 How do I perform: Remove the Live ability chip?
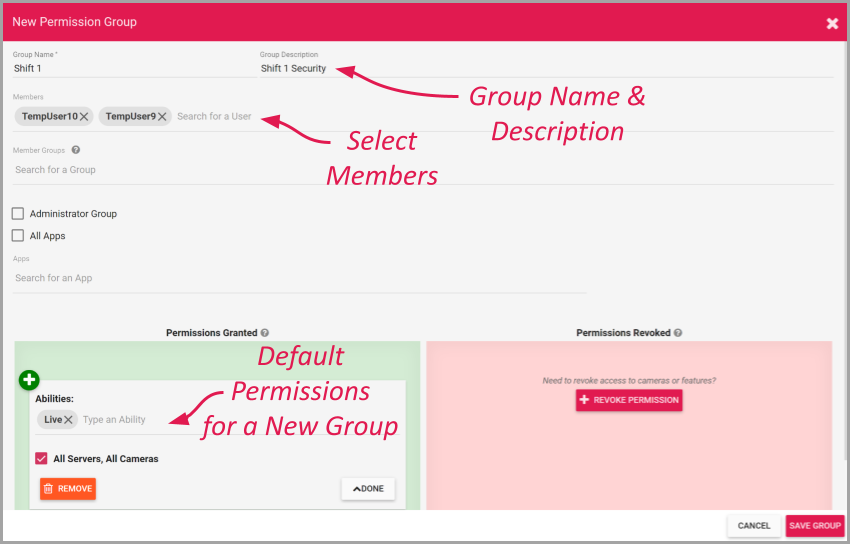tap(68, 419)
